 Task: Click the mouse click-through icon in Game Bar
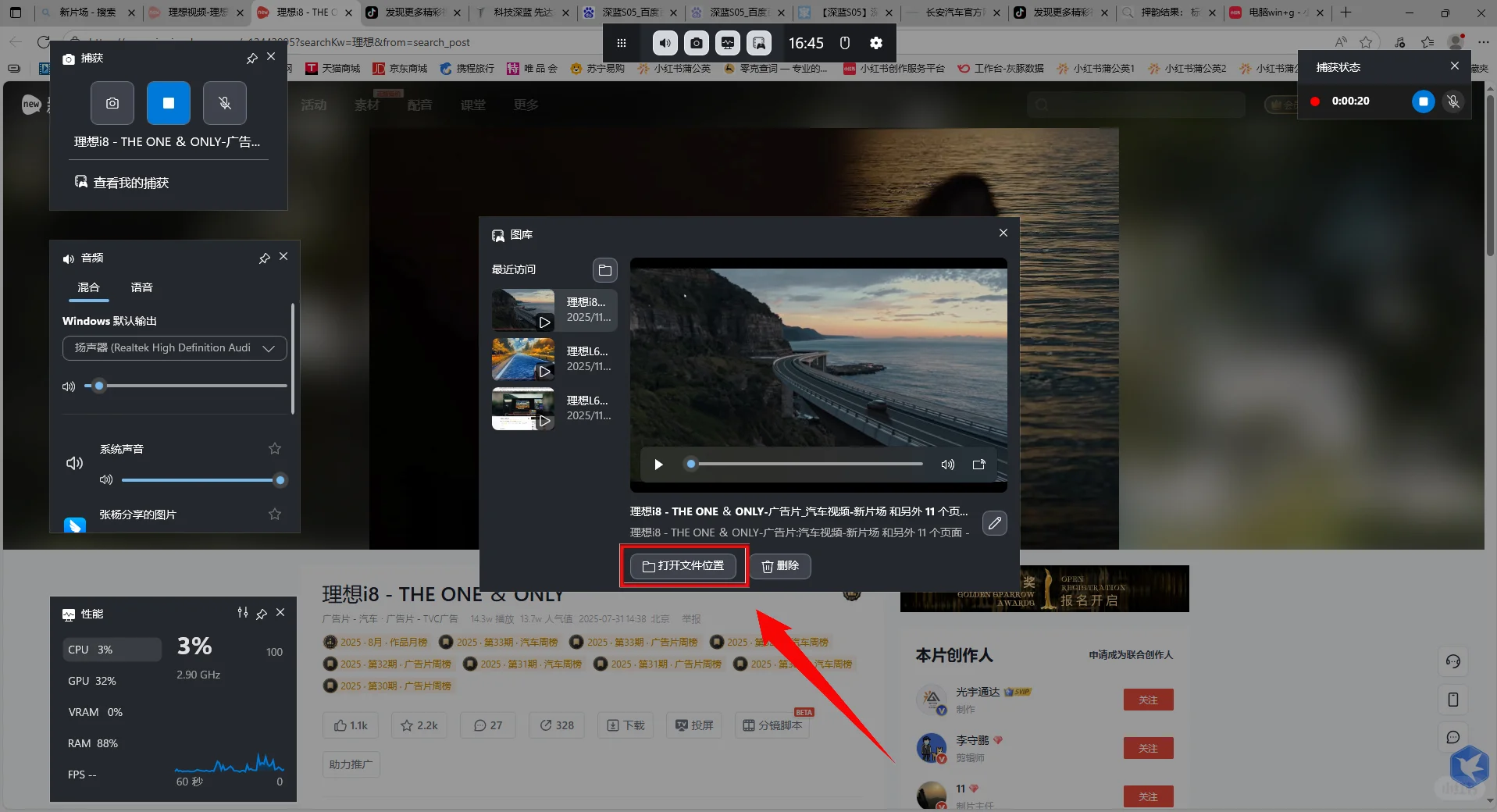point(845,43)
